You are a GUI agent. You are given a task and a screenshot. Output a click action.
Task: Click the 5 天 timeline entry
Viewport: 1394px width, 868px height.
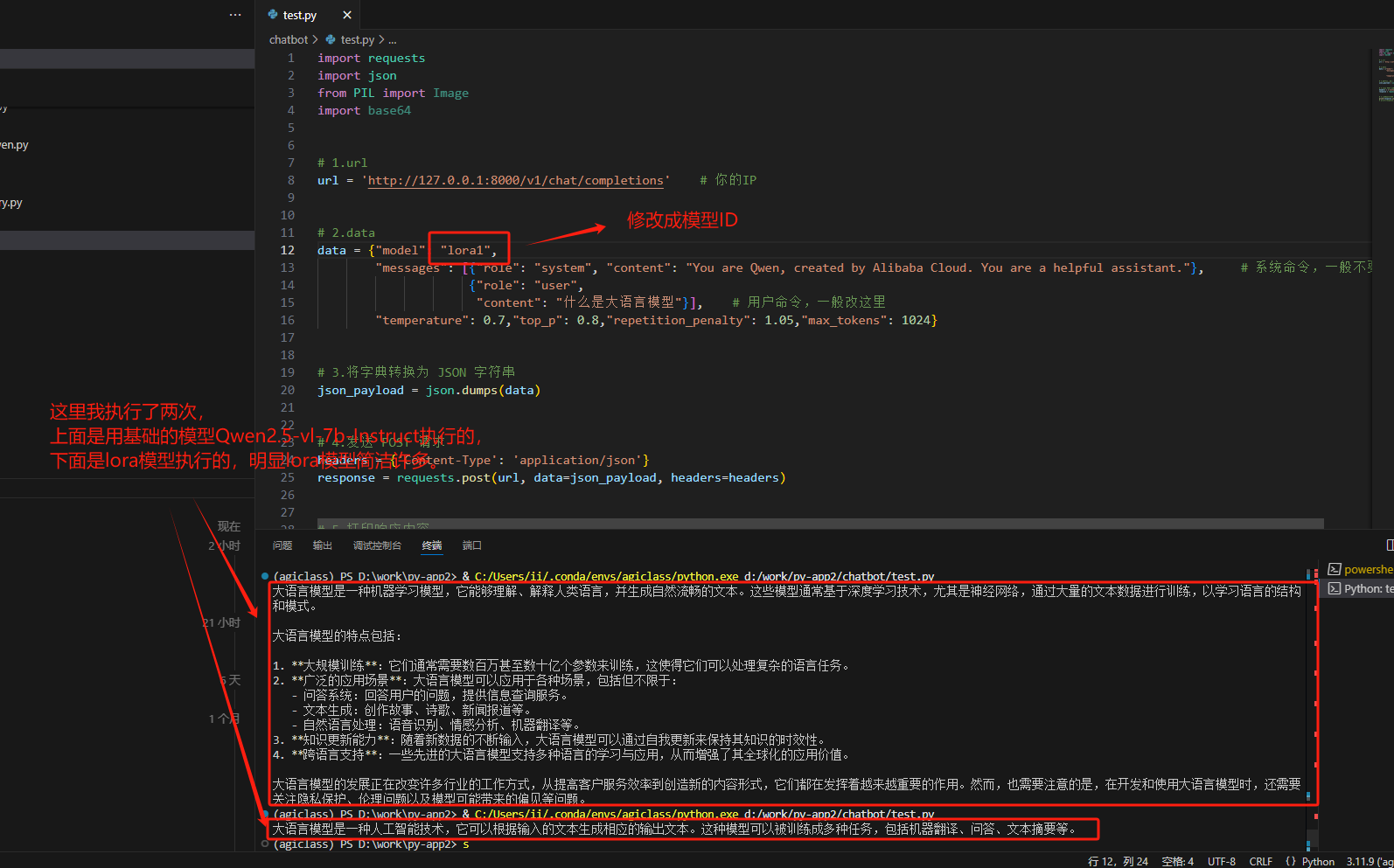click(230, 680)
